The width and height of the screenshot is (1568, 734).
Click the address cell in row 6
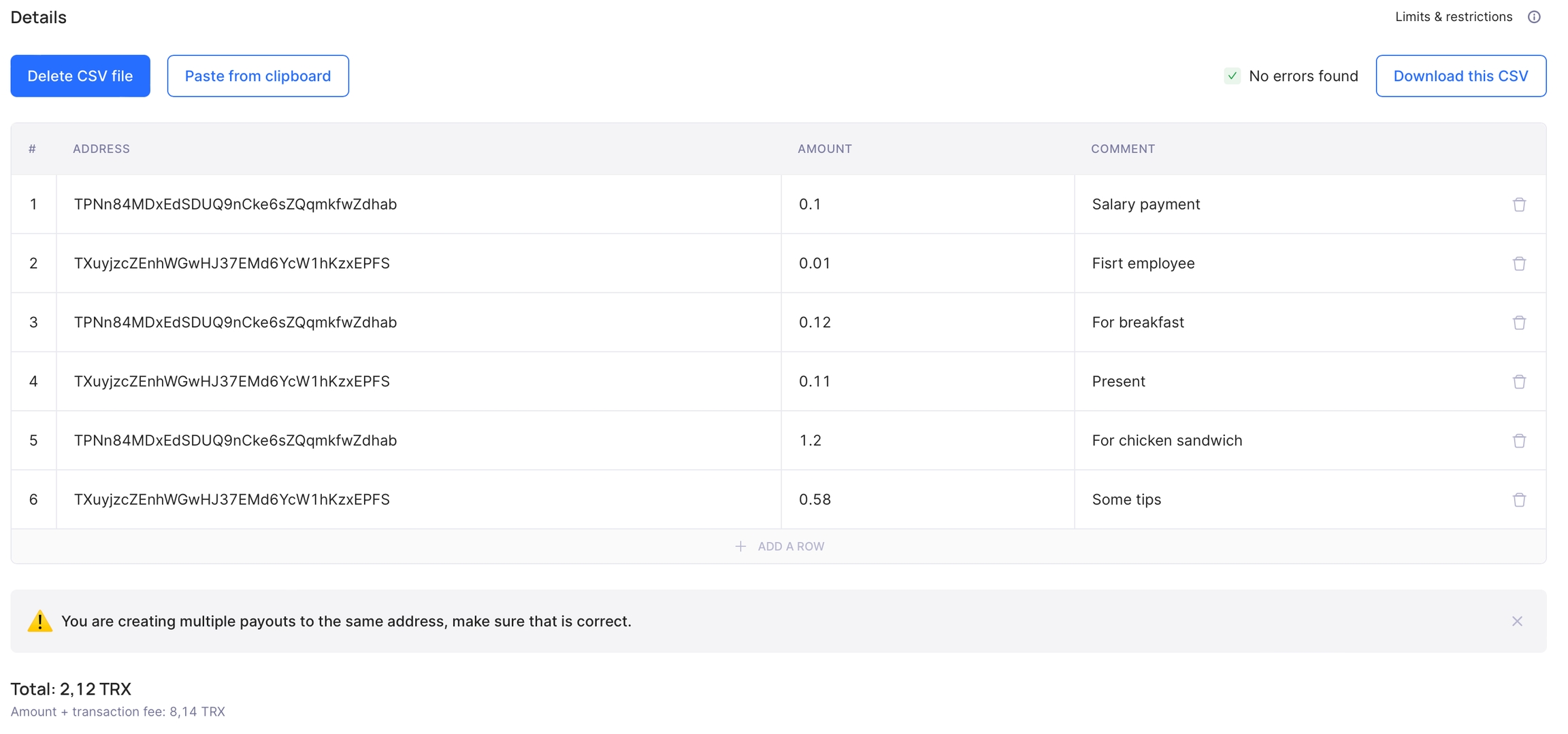[232, 500]
